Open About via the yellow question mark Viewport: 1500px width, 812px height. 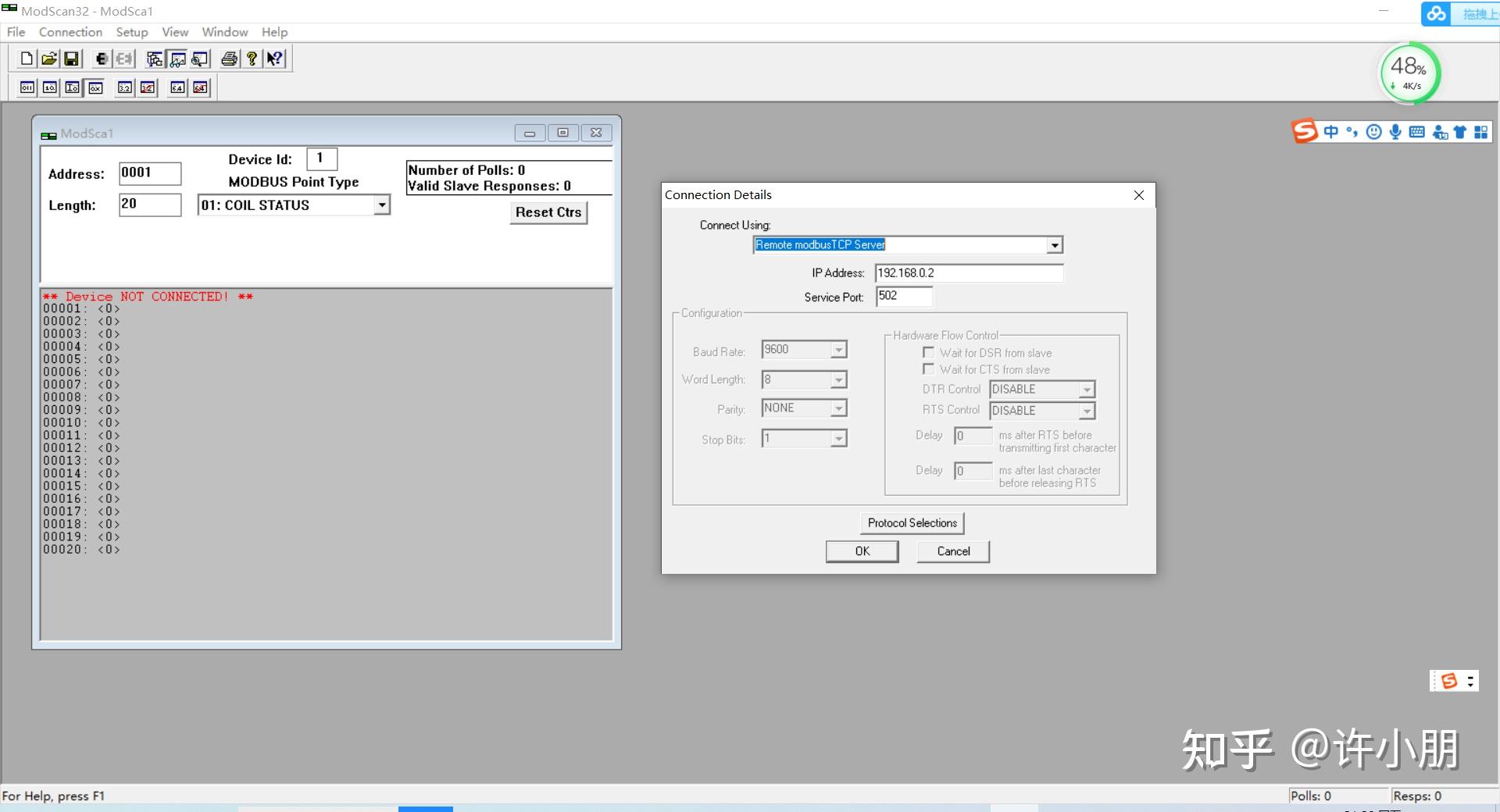[252, 59]
